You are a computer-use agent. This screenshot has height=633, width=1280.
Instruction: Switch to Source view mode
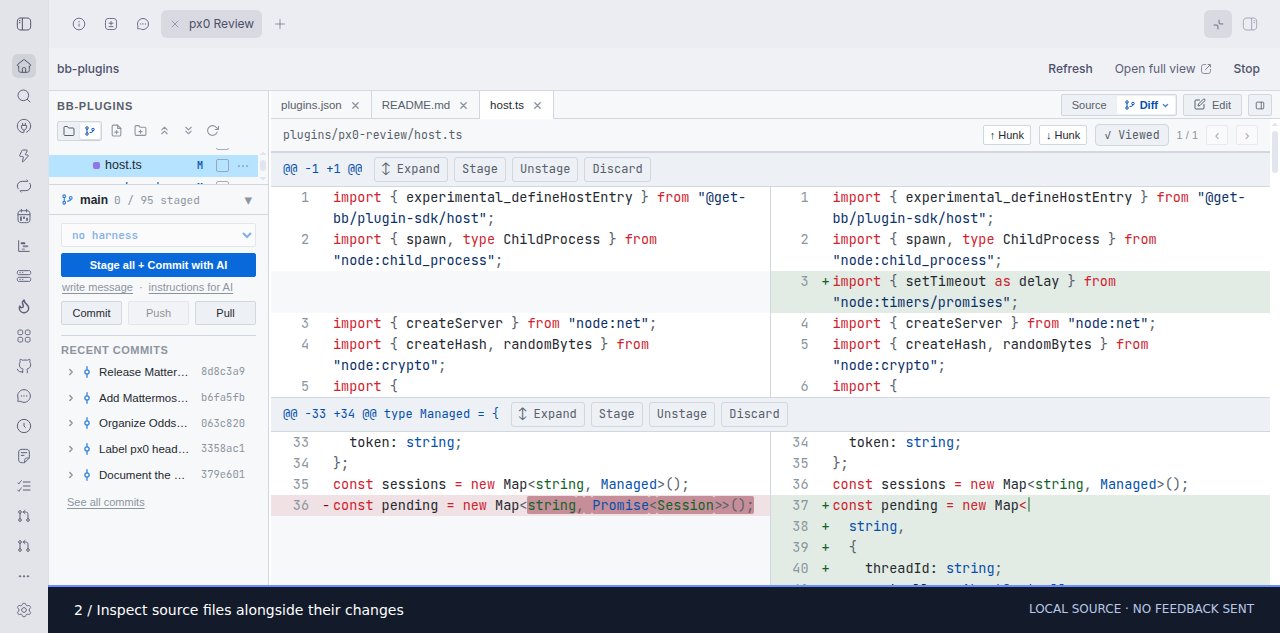click(x=1089, y=105)
